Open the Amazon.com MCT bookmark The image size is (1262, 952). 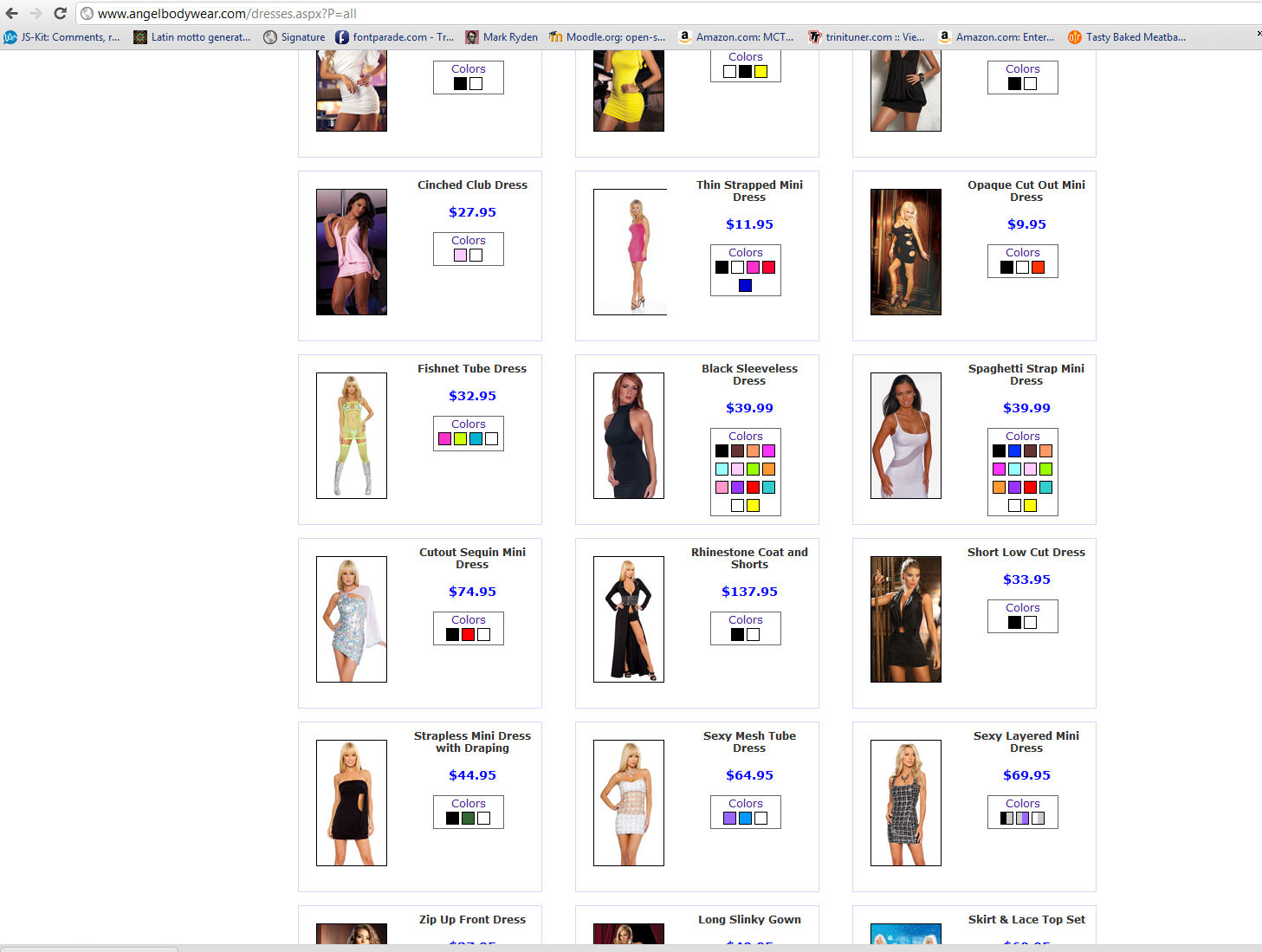pyautogui.click(x=736, y=37)
